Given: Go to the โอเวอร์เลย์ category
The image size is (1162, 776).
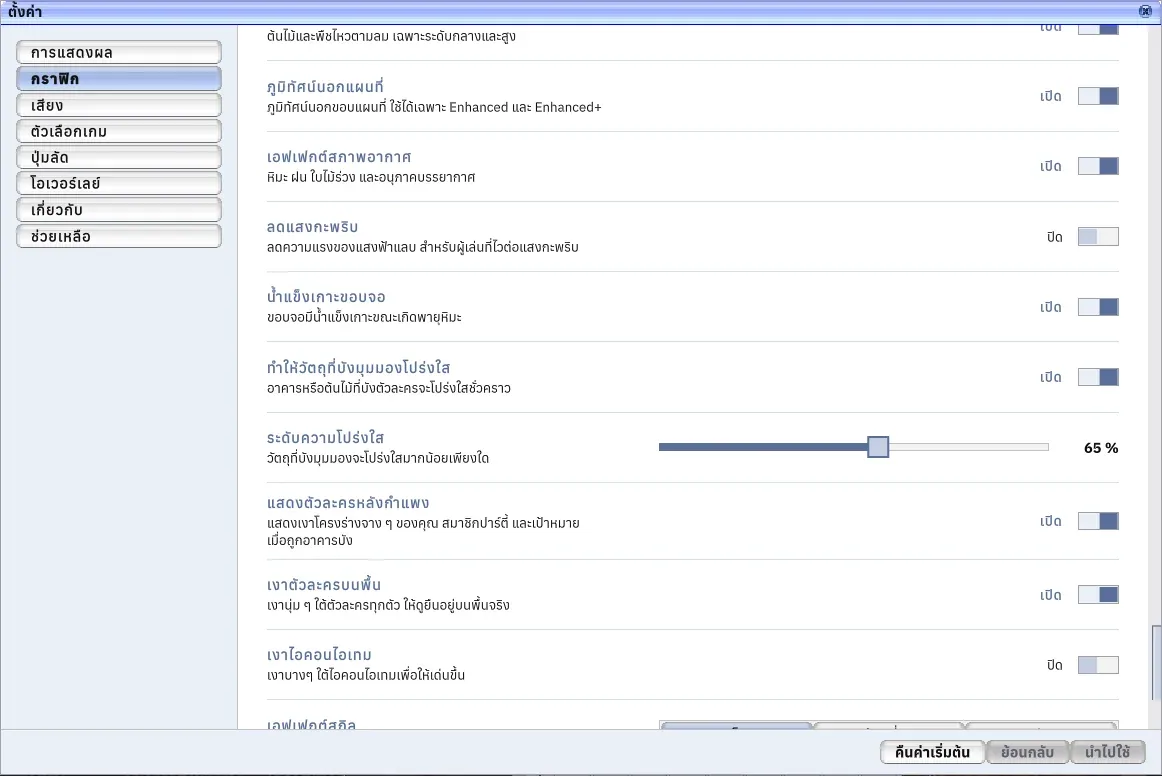Looking at the screenshot, I should click(x=119, y=183).
